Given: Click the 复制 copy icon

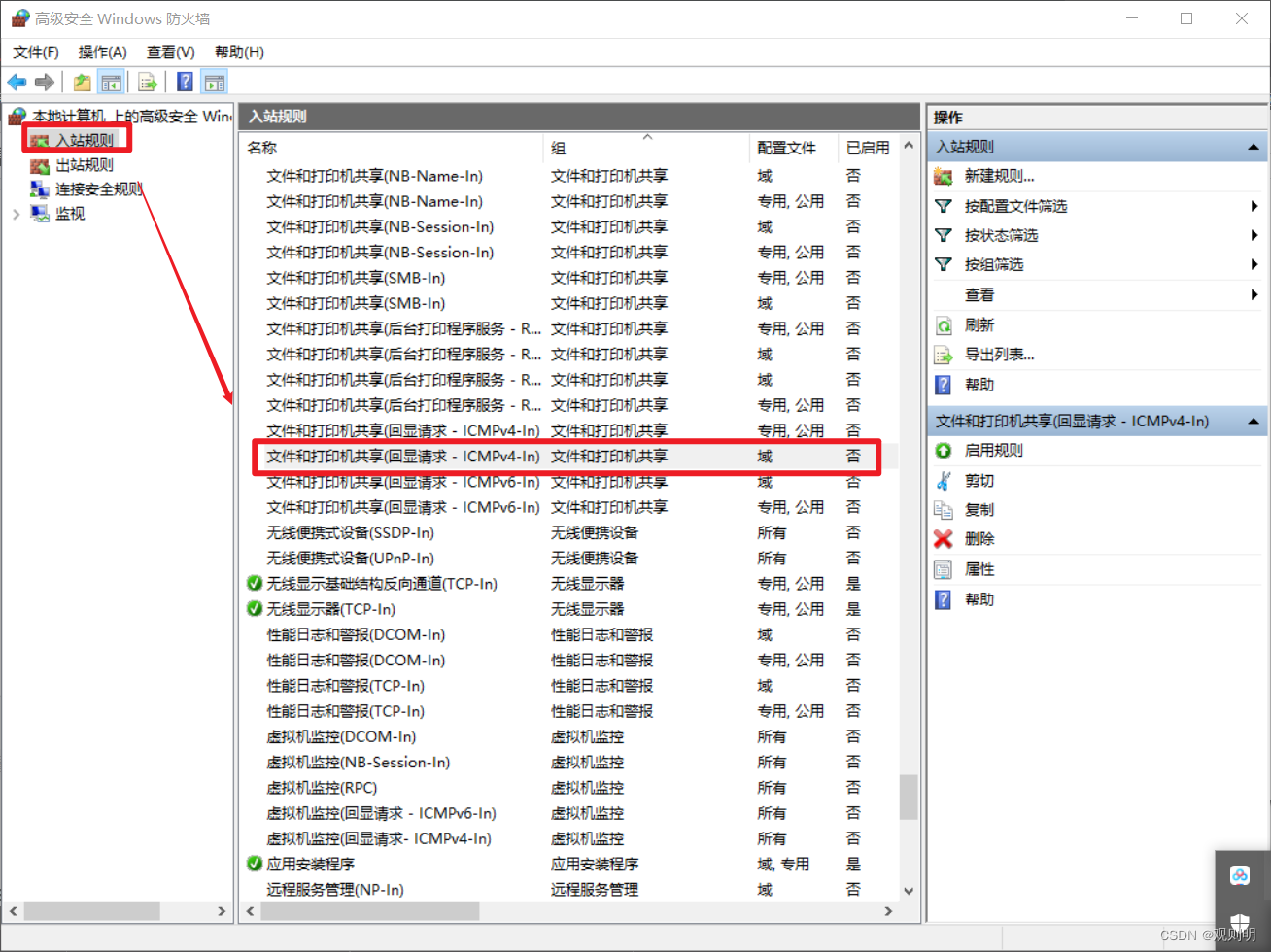Looking at the screenshot, I should 943,509.
